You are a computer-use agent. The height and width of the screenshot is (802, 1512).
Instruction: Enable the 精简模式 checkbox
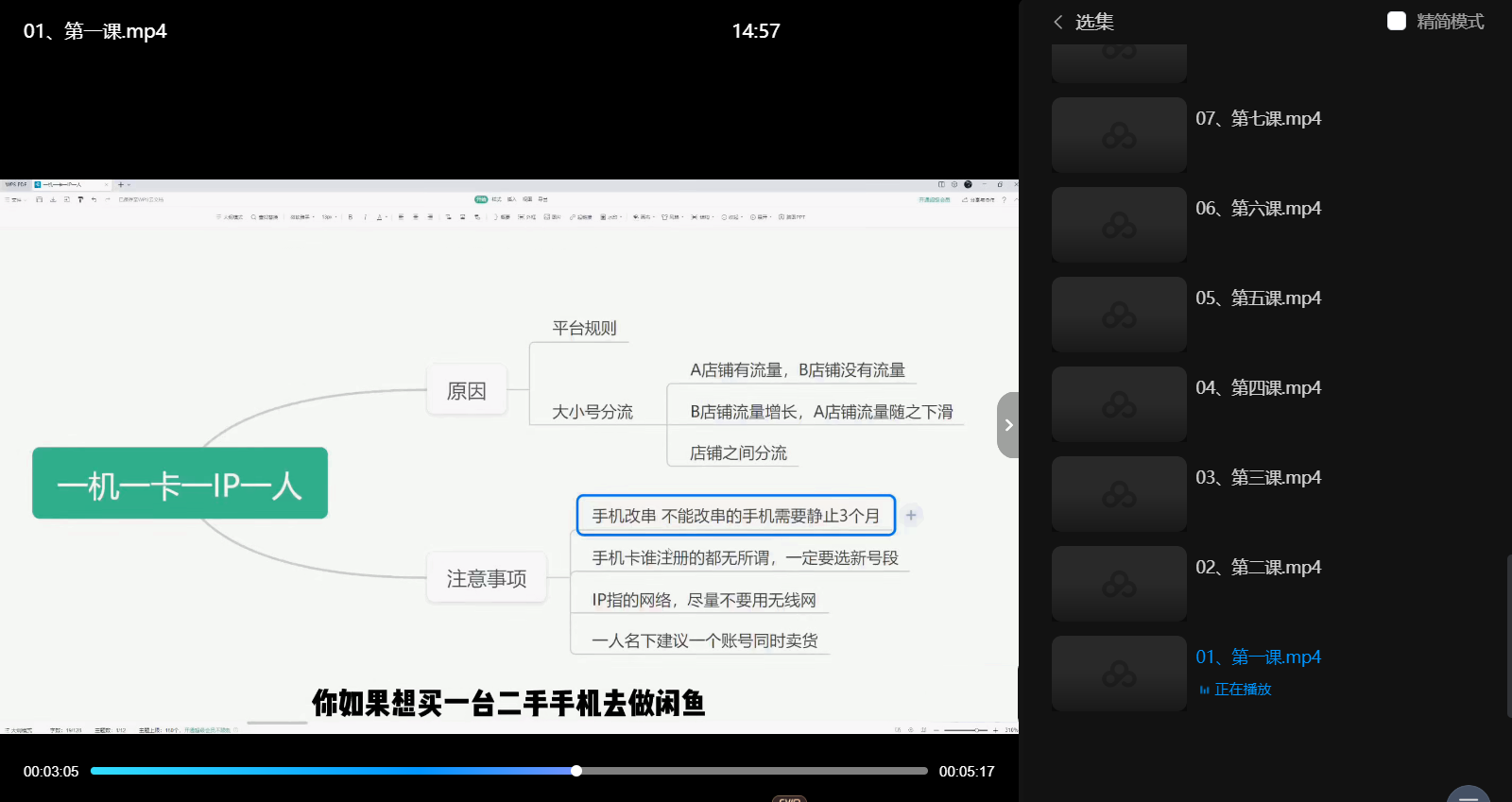(x=1396, y=21)
